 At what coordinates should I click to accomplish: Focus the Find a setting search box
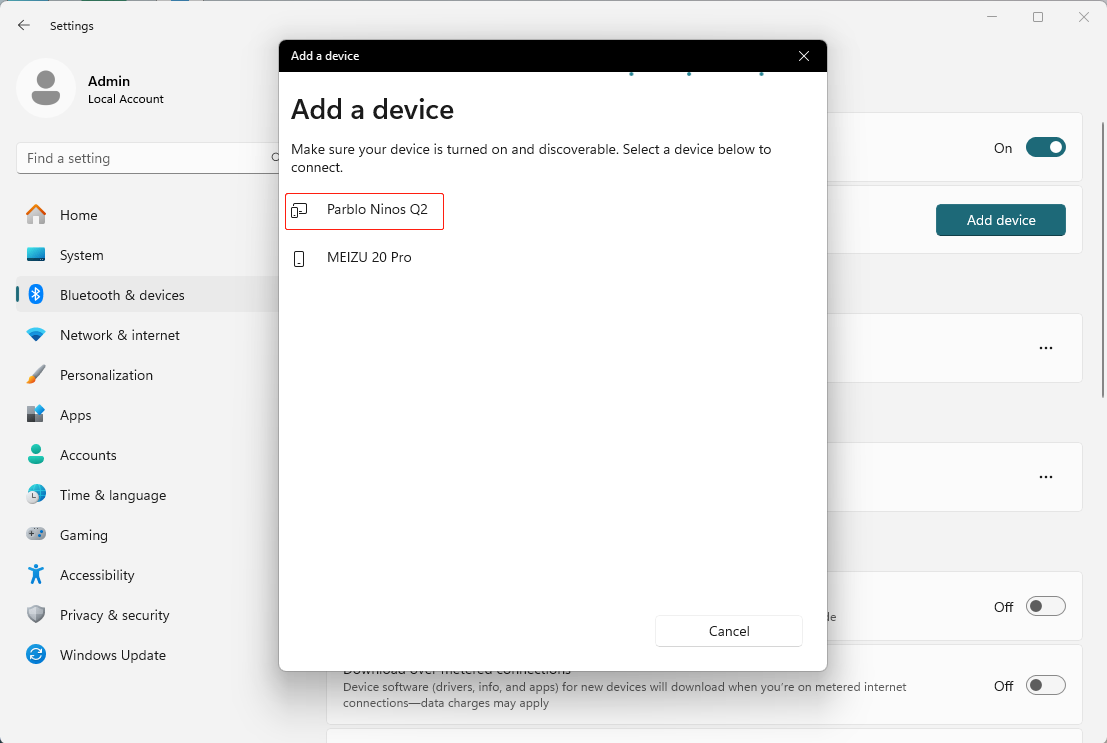click(x=148, y=158)
